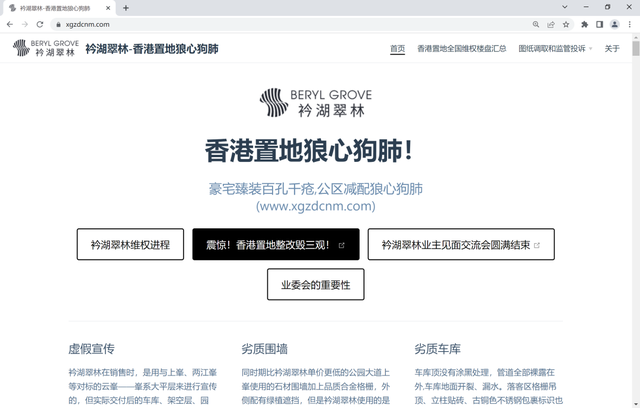The height and width of the screenshot is (408, 640).
Task: Restore down the browser window
Action: [x=608, y=7]
